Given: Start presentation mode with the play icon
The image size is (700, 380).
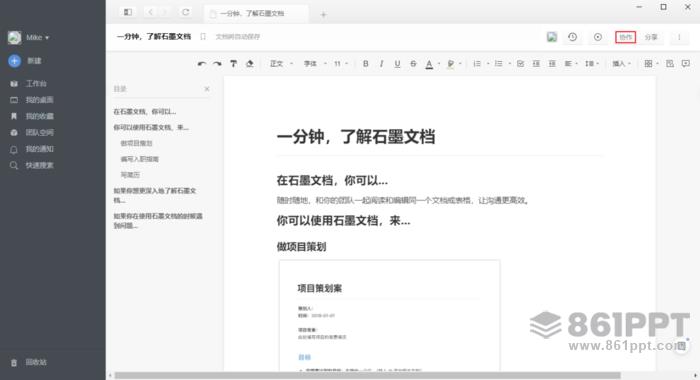Looking at the screenshot, I should pos(598,37).
